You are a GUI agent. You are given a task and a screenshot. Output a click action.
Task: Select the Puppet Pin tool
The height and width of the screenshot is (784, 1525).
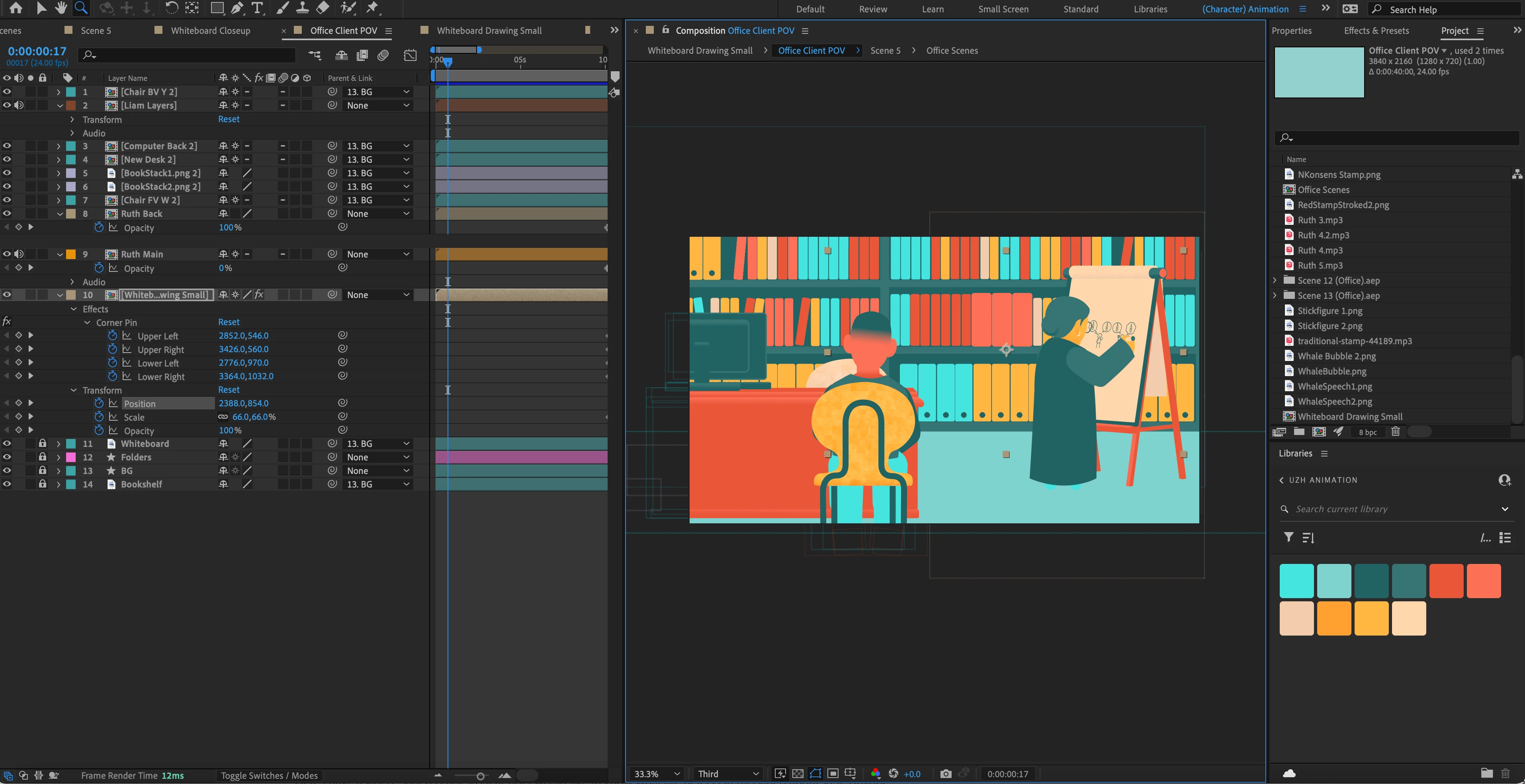[x=372, y=8]
